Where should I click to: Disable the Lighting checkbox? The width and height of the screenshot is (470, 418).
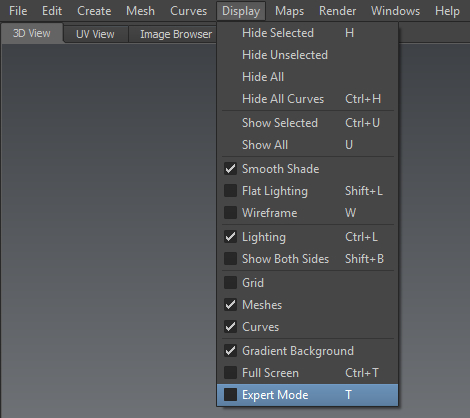(230, 237)
